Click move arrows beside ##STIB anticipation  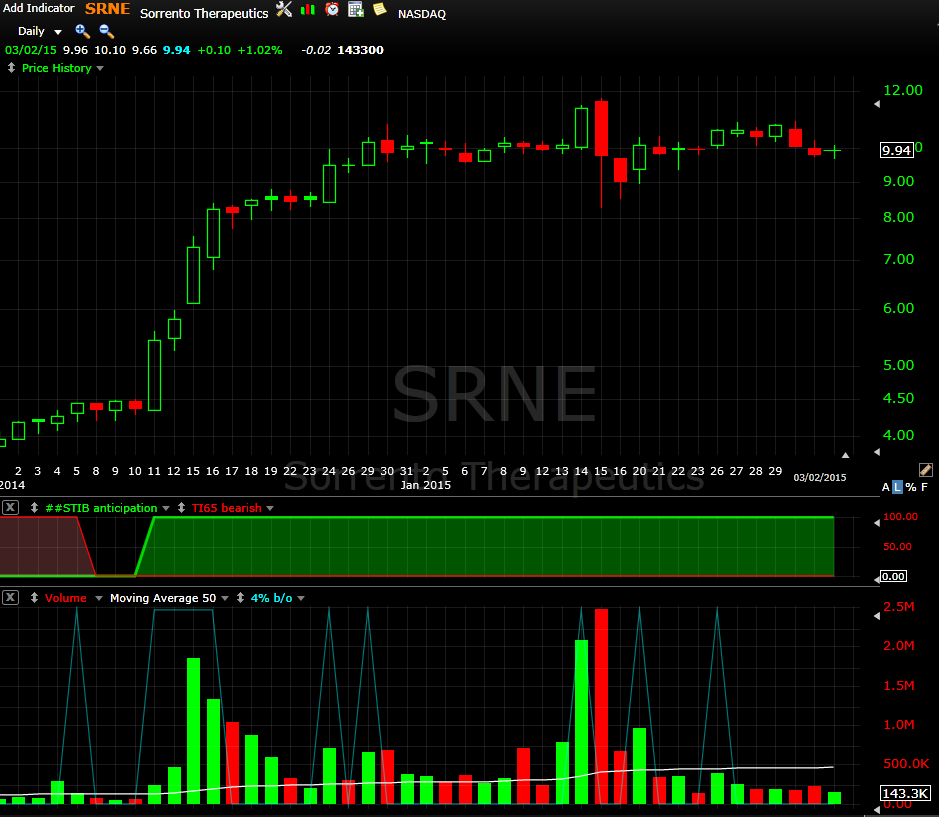(34, 508)
